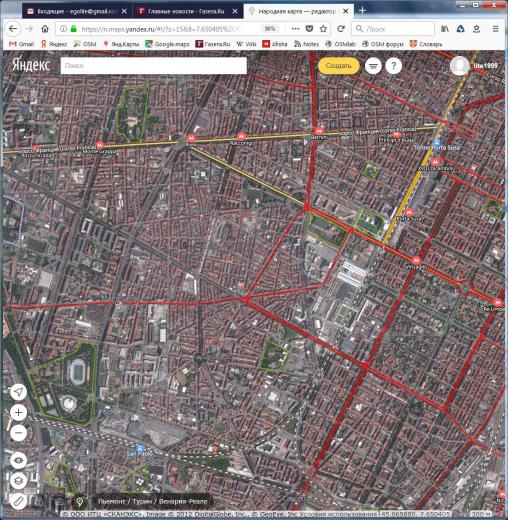This screenshot has height=520, width=508.
Task: Click the geolocation arrow button on map
Action: [19, 392]
